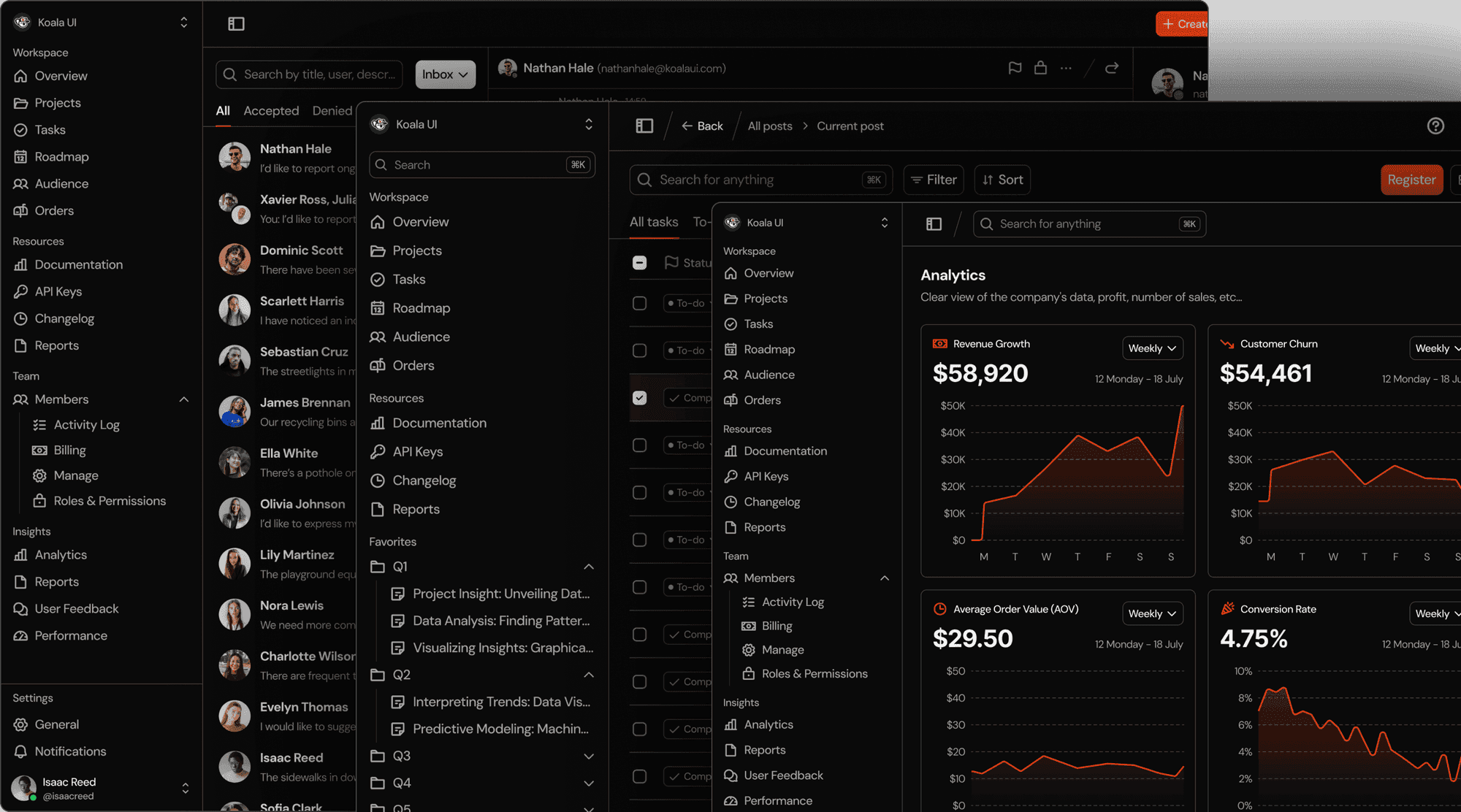Image resolution: width=1461 pixels, height=812 pixels.
Task: Click the lock icon in Nathan Hale's message header
Action: (1040, 68)
